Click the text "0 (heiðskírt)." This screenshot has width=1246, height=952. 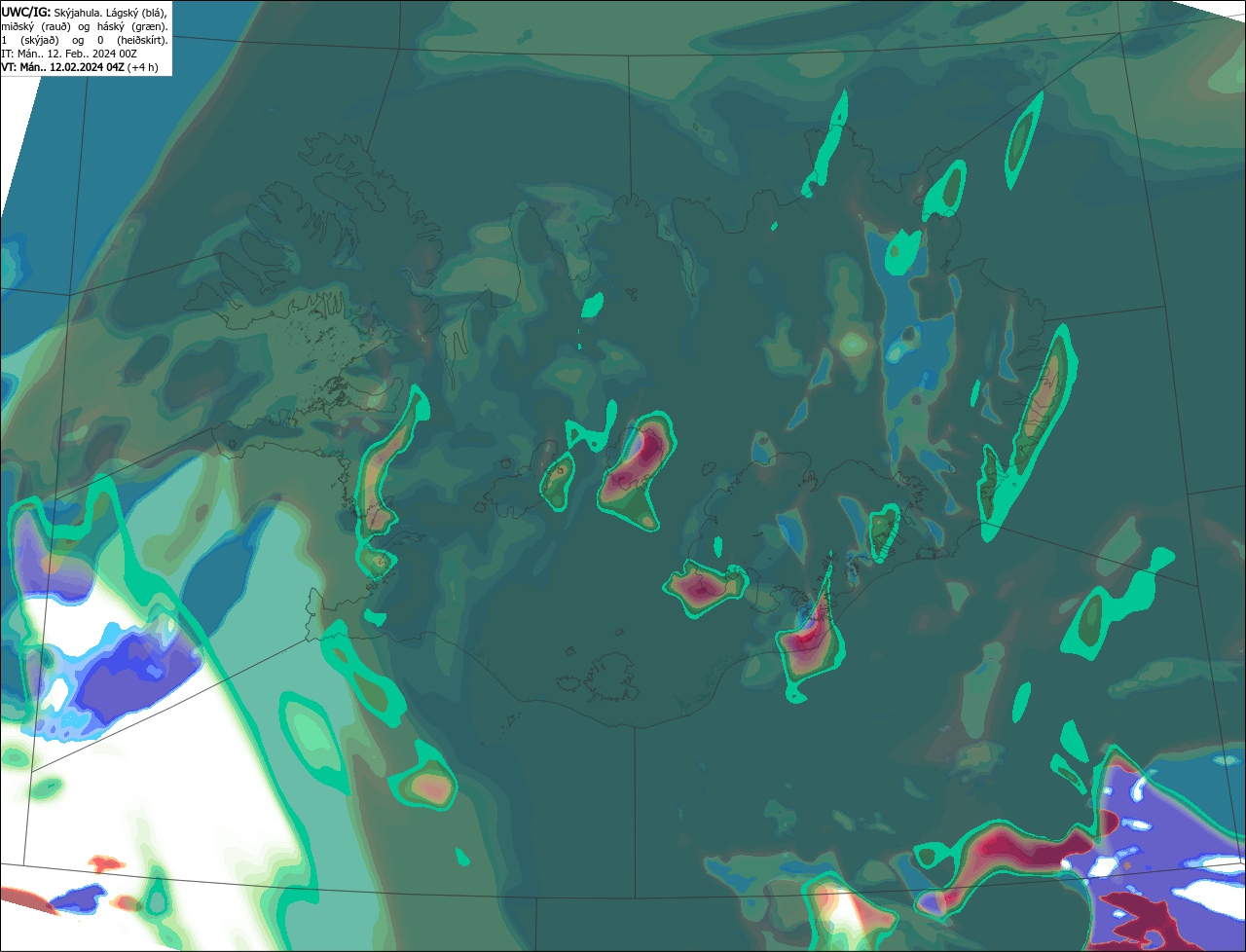pyautogui.click(x=132, y=41)
